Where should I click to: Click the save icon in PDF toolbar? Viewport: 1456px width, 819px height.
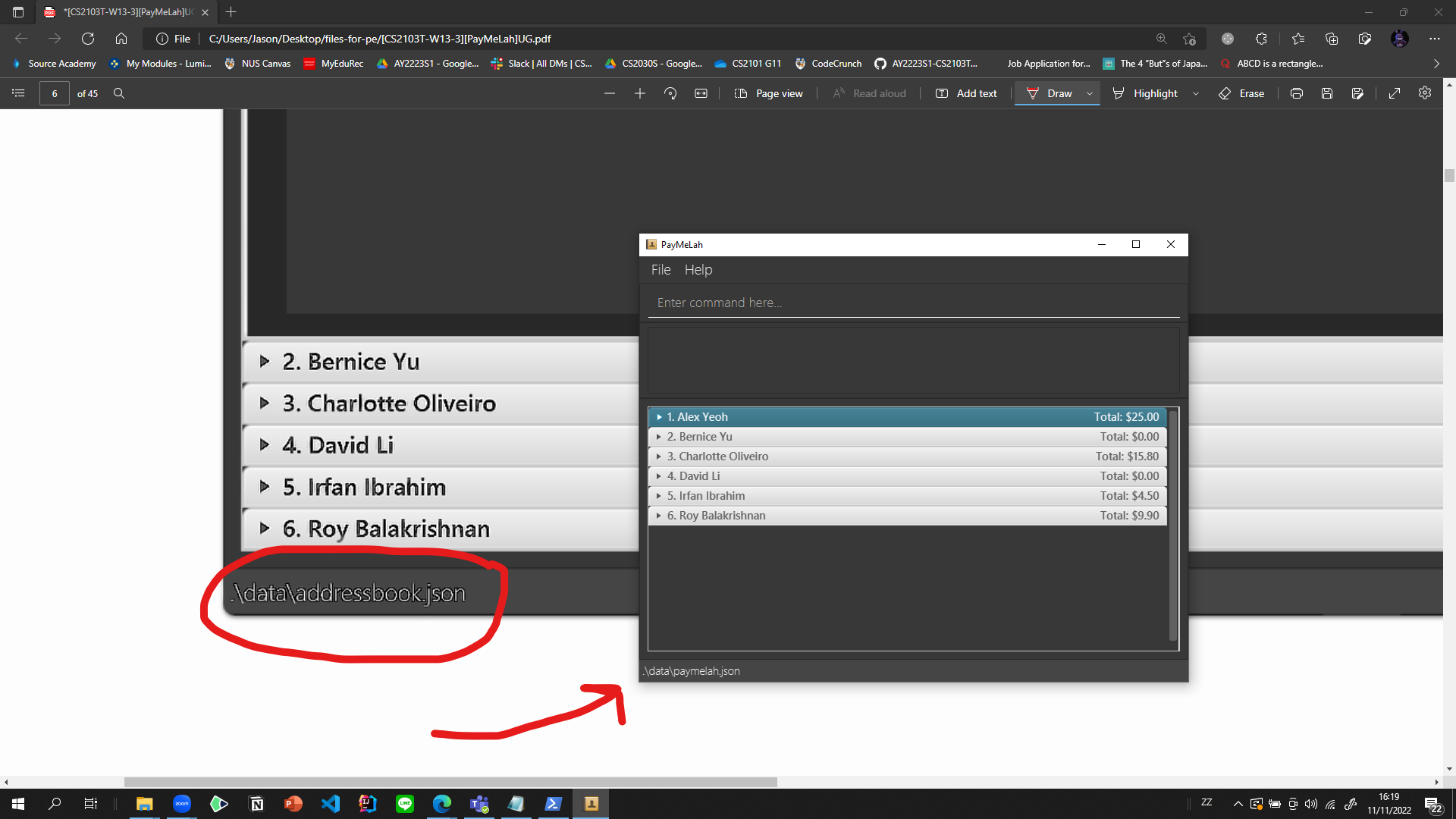tap(1327, 93)
